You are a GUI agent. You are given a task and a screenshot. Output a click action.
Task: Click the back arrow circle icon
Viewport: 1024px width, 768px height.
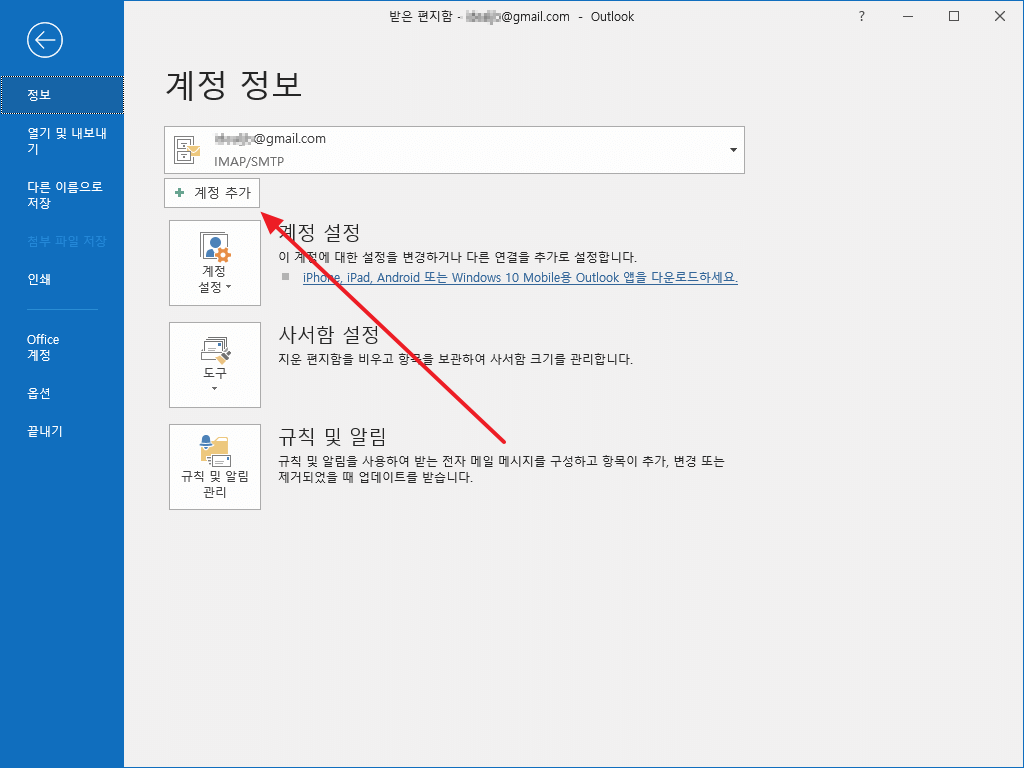click(x=44, y=40)
